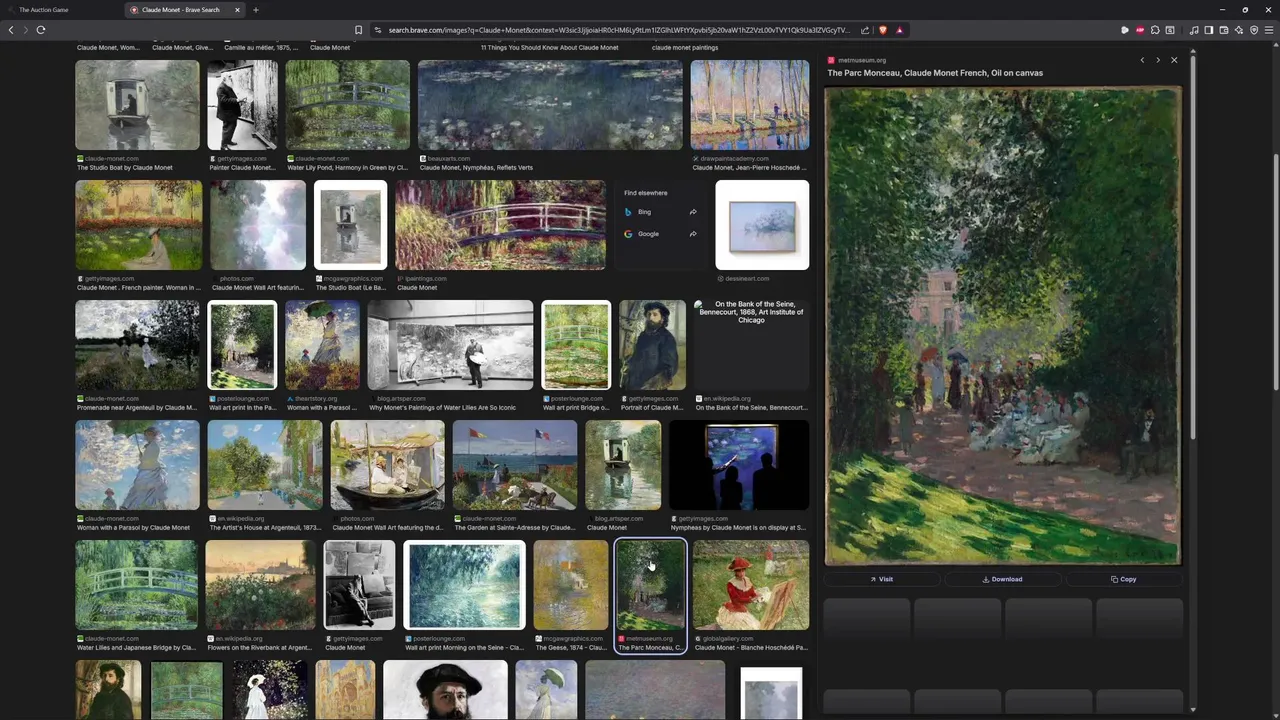Screen dimensions: 1280x720
Task: Click the Copy button under the preview
Action: (1123, 579)
